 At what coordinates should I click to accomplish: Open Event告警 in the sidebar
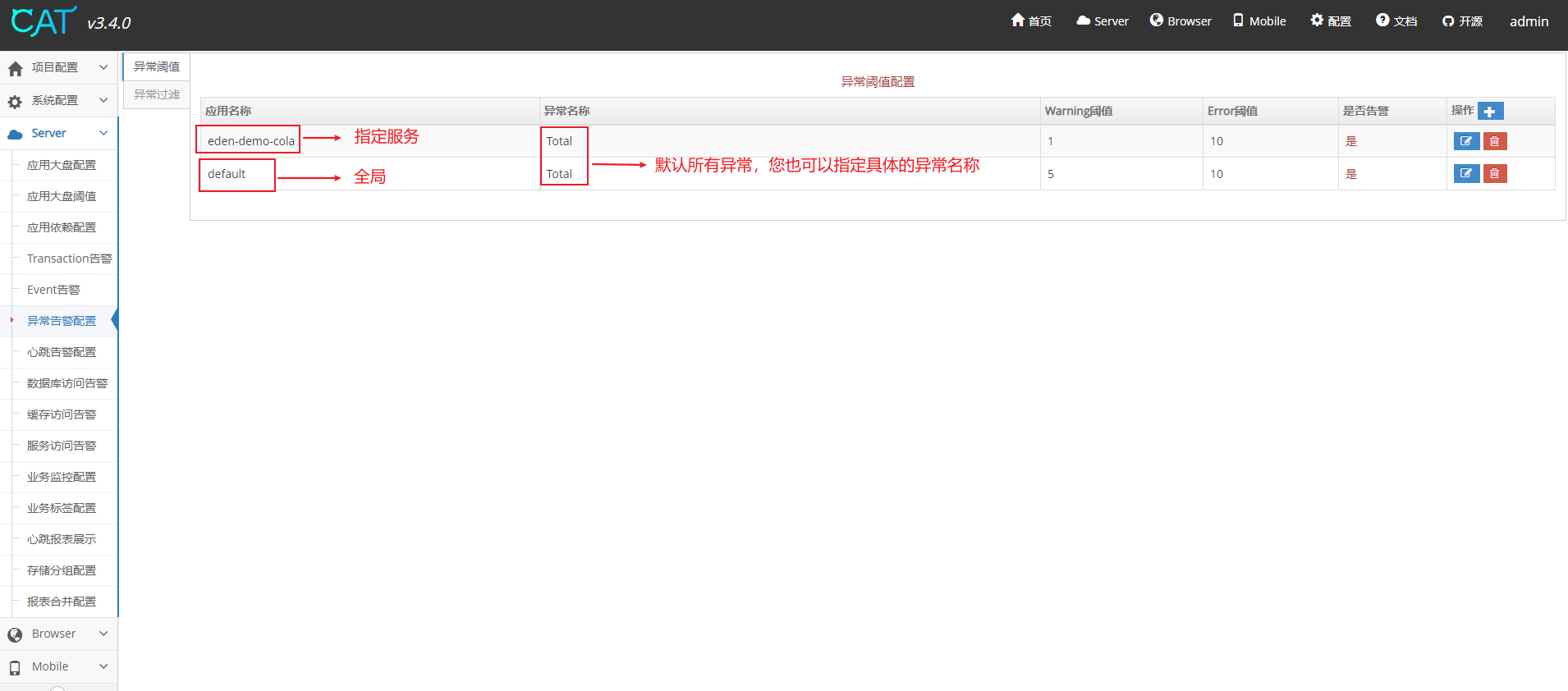[x=53, y=290]
